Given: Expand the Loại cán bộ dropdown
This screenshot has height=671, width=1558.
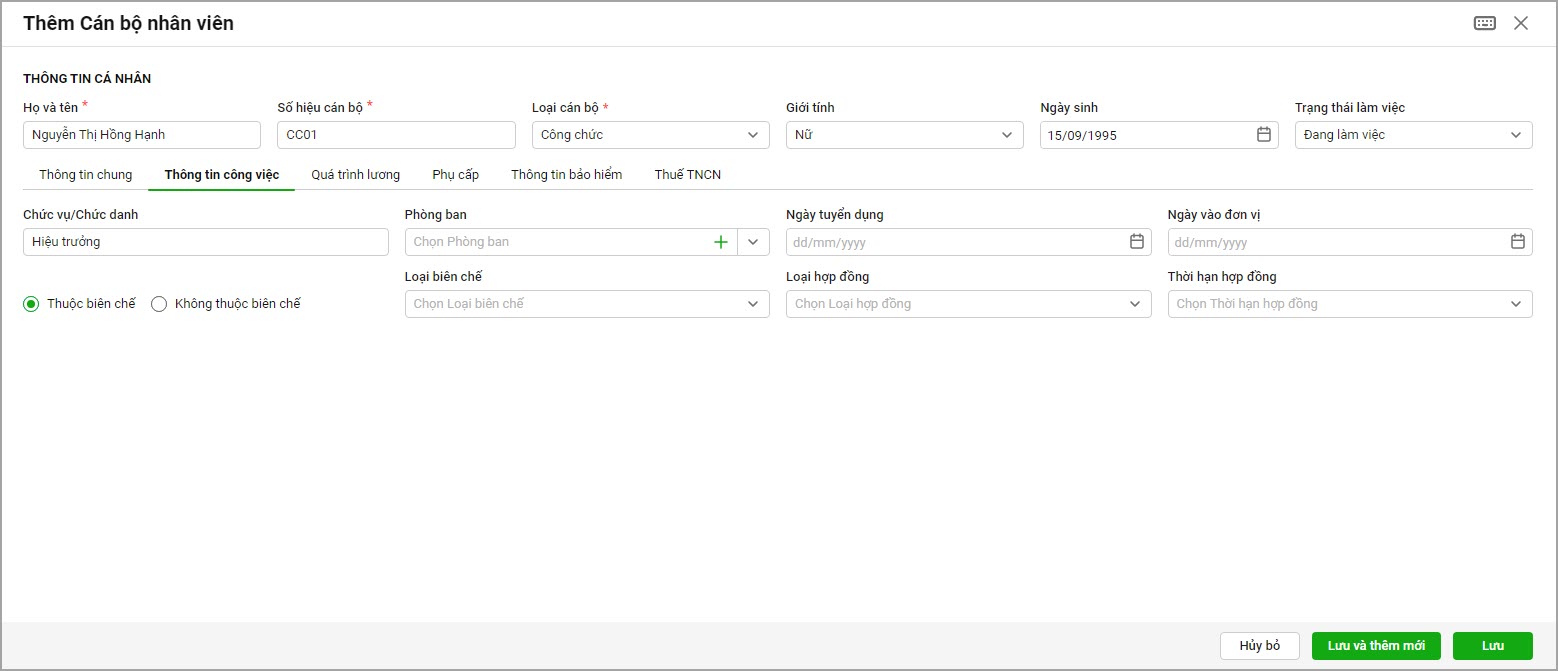Looking at the screenshot, I should click(753, 135).
